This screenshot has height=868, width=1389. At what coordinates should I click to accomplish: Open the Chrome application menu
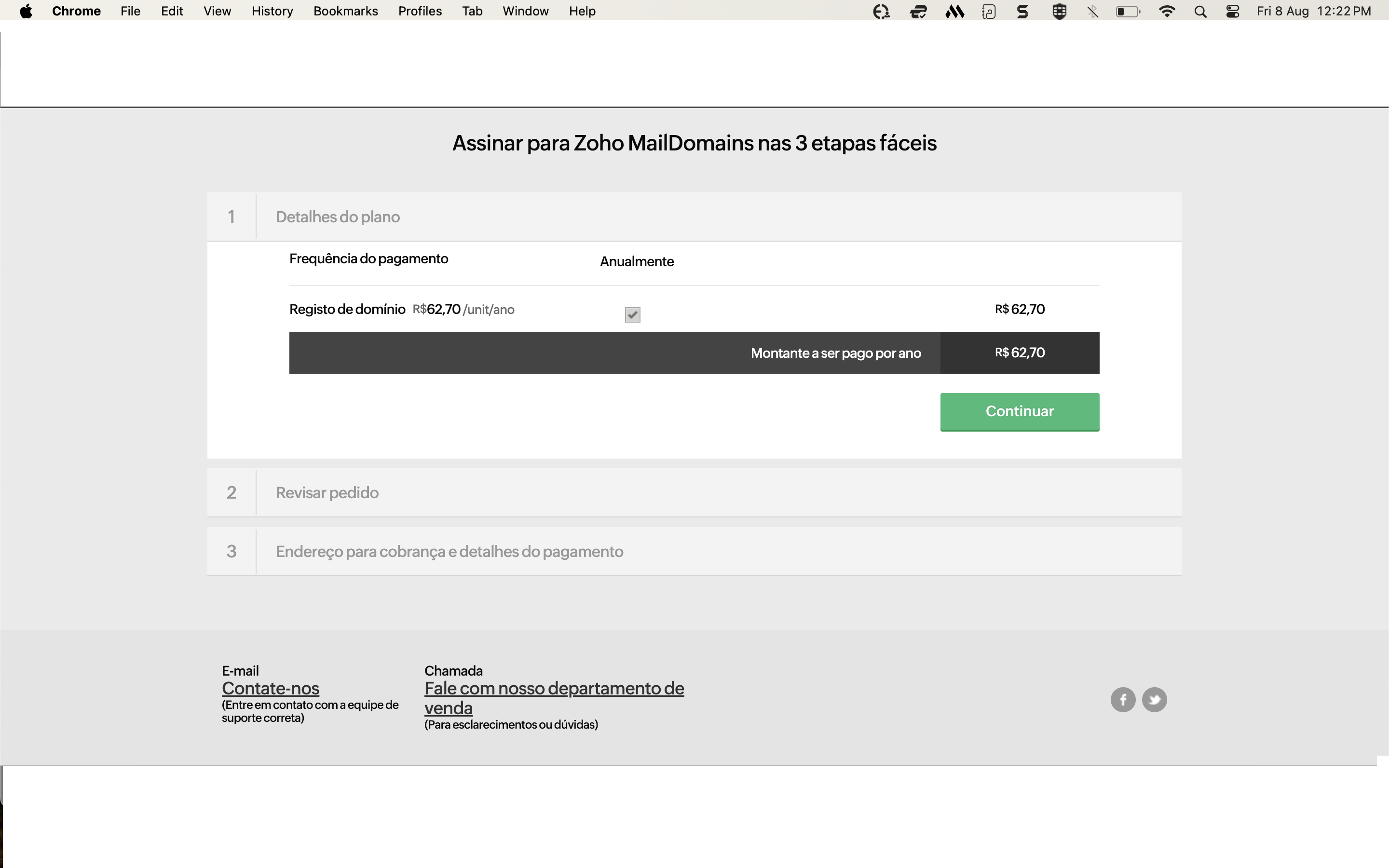(76, 12)
